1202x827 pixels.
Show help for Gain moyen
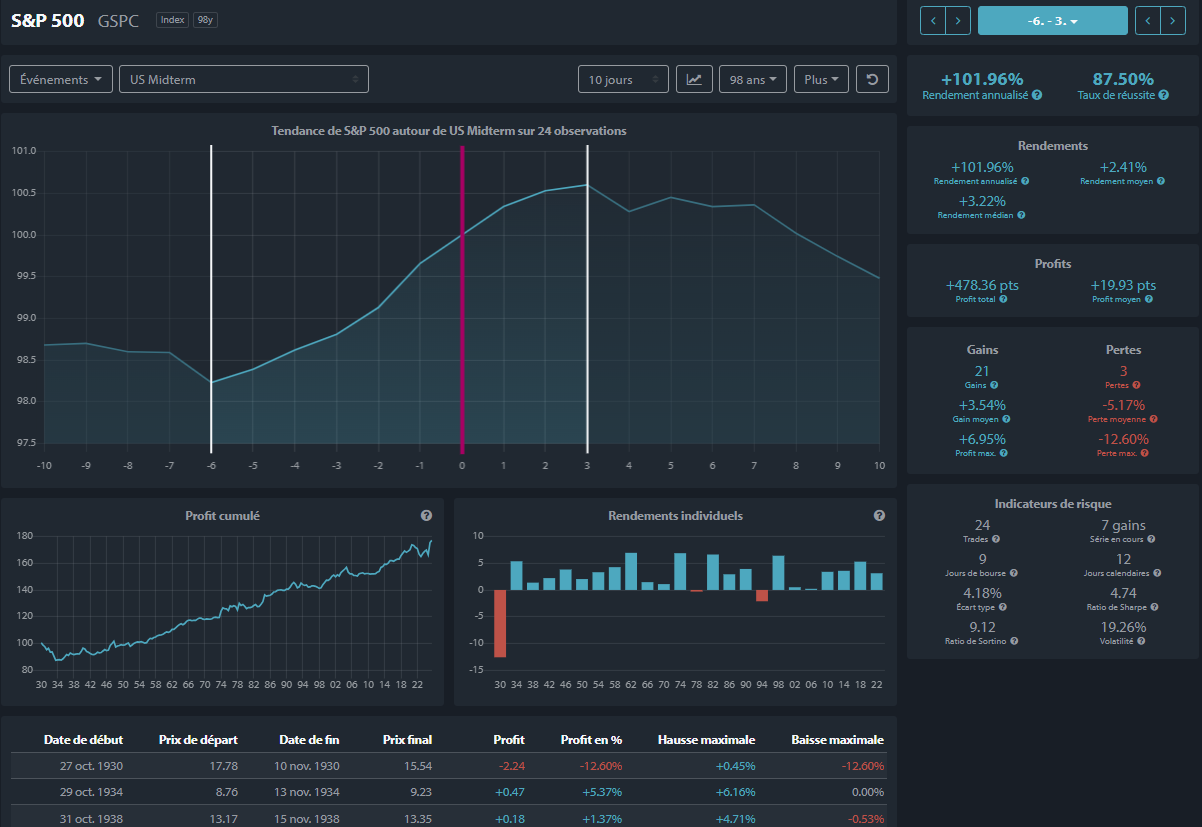[x=1004, y=419]
